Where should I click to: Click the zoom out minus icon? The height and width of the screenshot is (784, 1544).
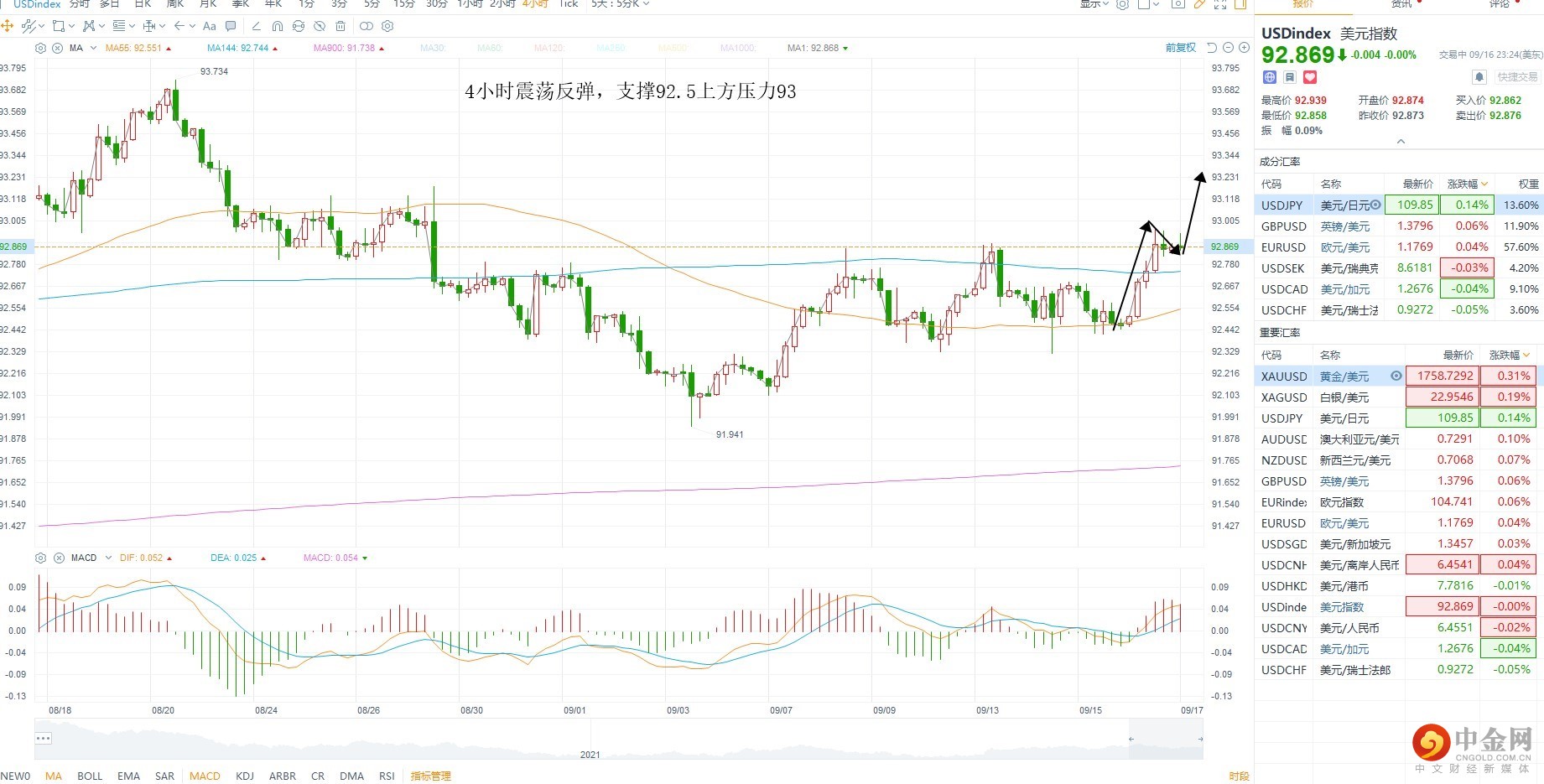pyautogui.click(x=1229, y=48)
